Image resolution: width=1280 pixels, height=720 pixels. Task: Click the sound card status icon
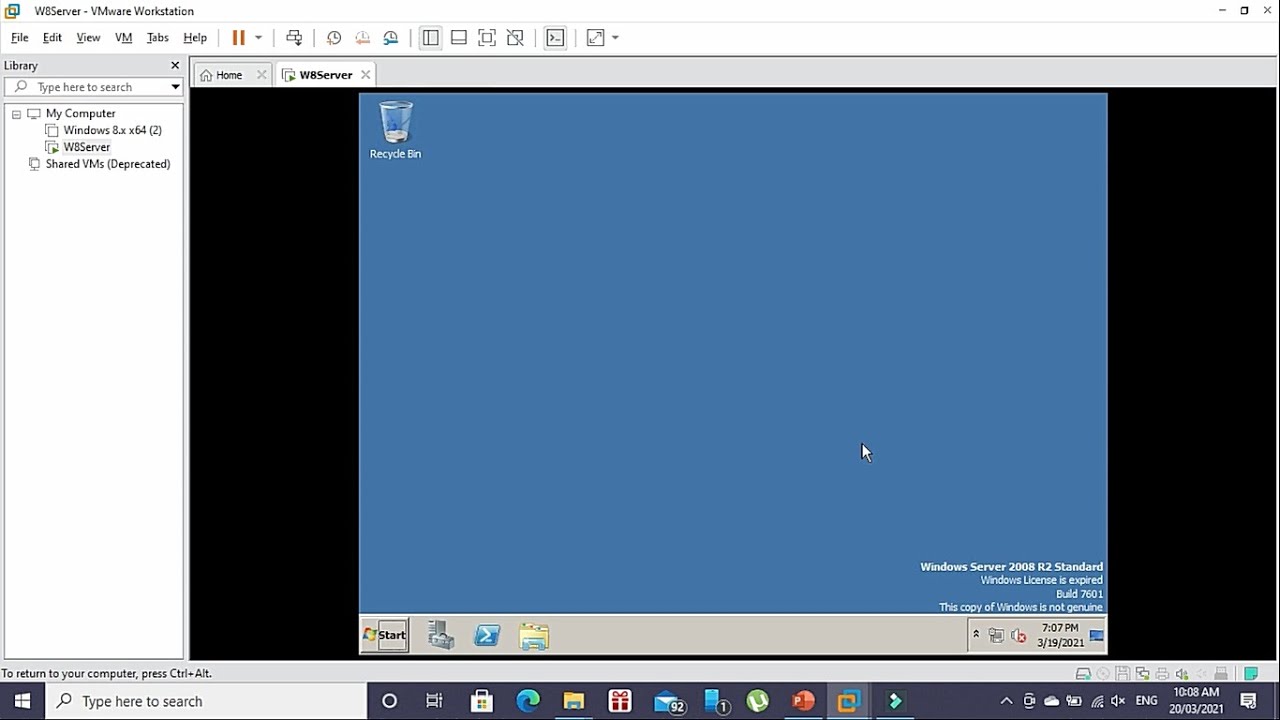tap(1182, 674)
